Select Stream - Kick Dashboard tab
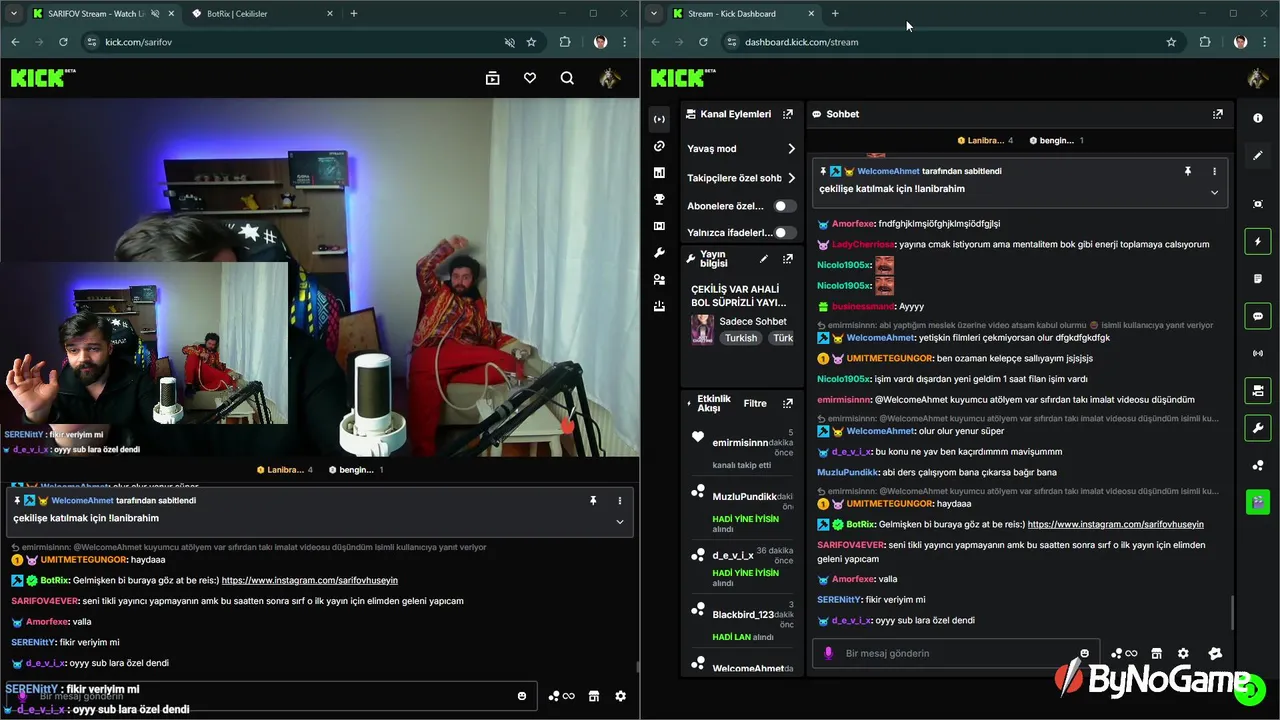Viewport: 1280px width, 720px height. [x=743, y=14]
